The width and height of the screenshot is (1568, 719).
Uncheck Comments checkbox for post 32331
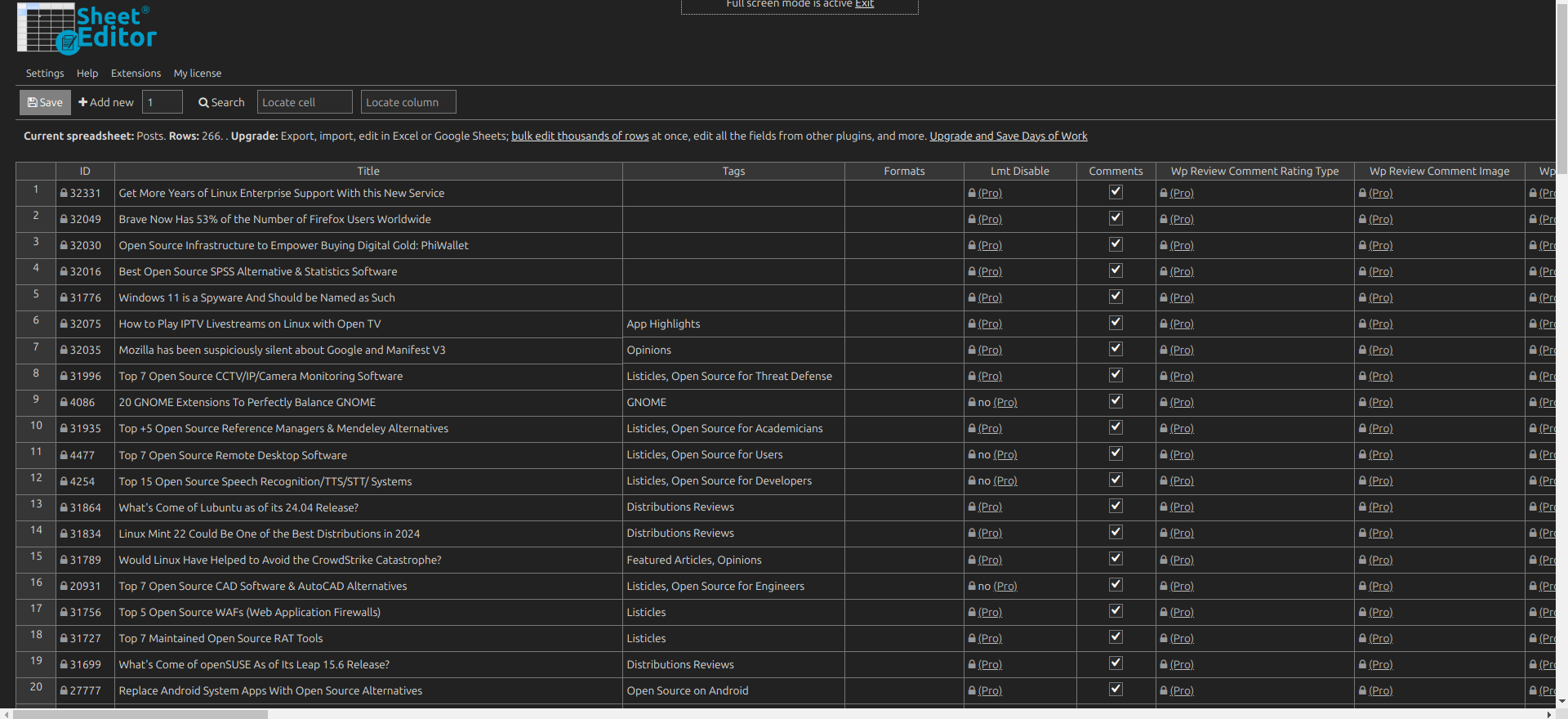click(x=1116, y=192)
